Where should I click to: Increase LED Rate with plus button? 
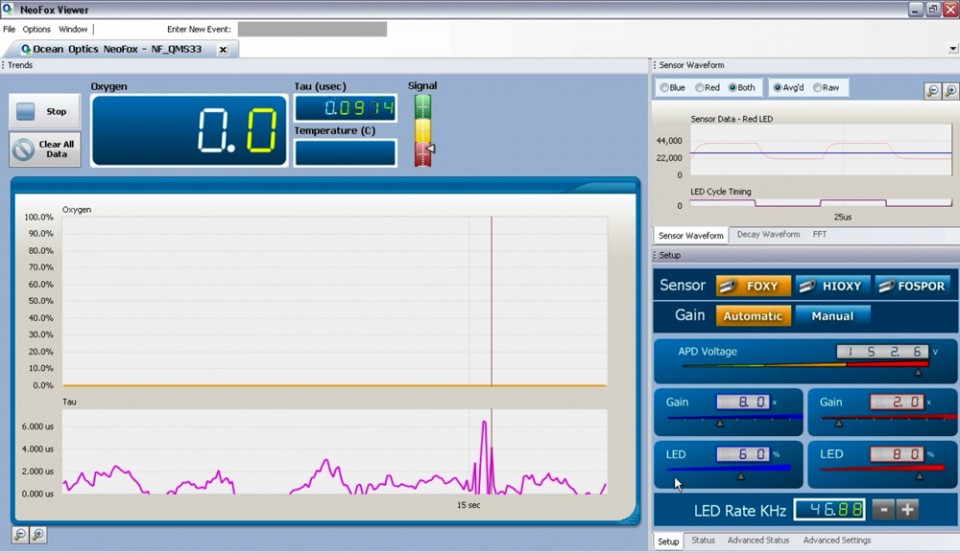908,510
